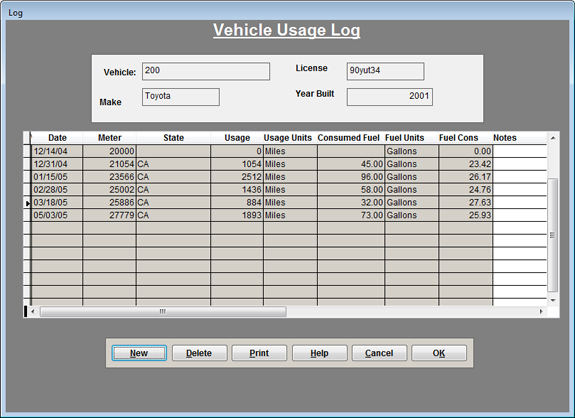
Task: Click the Delete button
Action: [x=199, y=353]
